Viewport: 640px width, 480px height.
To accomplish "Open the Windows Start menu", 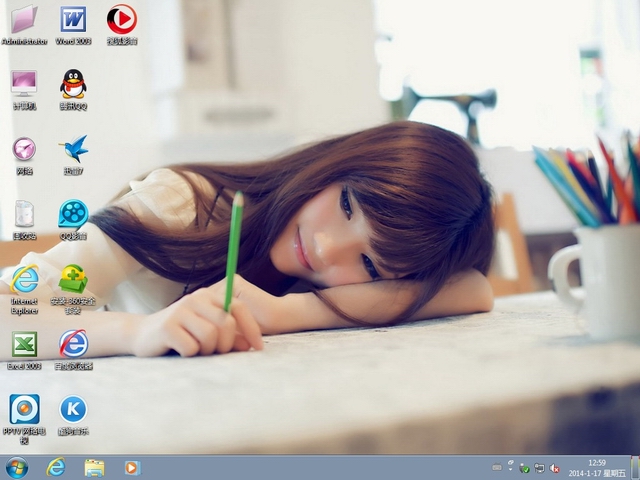I will pos(17,468).
